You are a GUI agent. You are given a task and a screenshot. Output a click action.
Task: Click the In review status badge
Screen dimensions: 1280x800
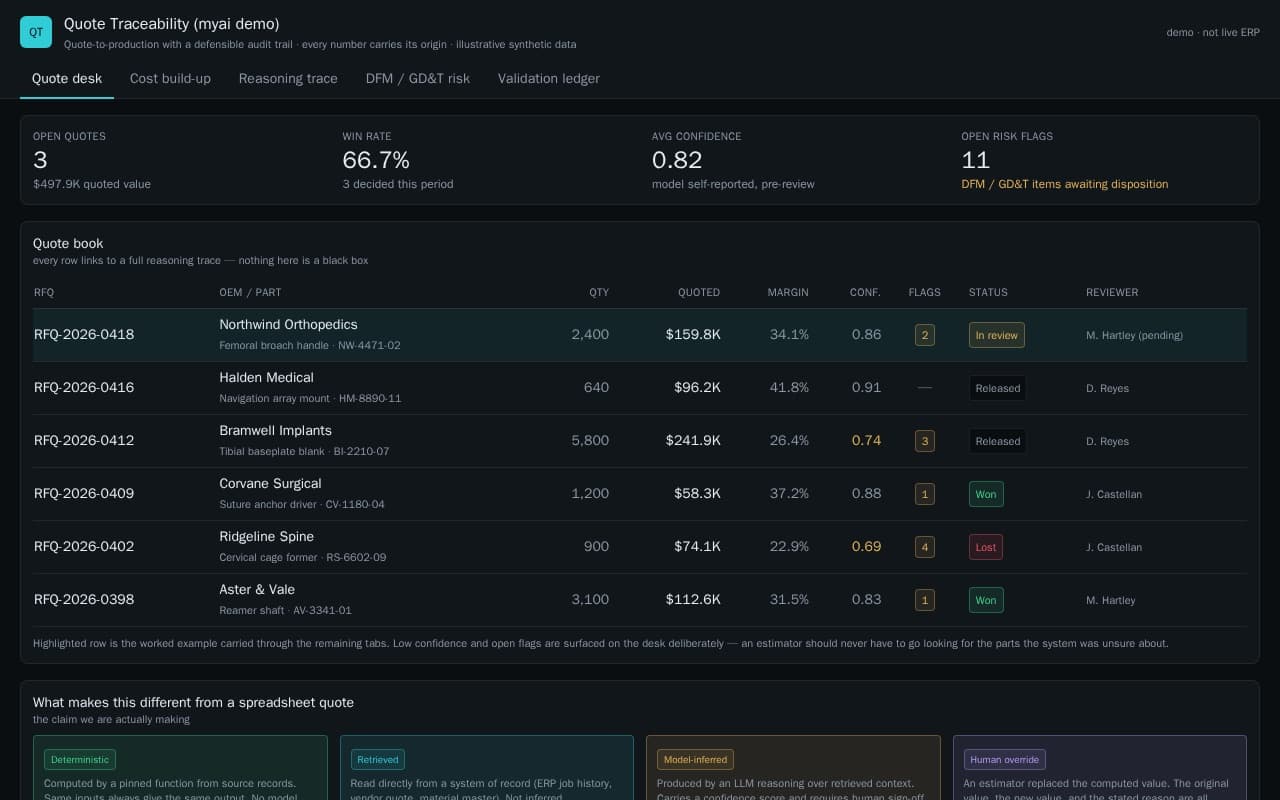coord(997,335)
